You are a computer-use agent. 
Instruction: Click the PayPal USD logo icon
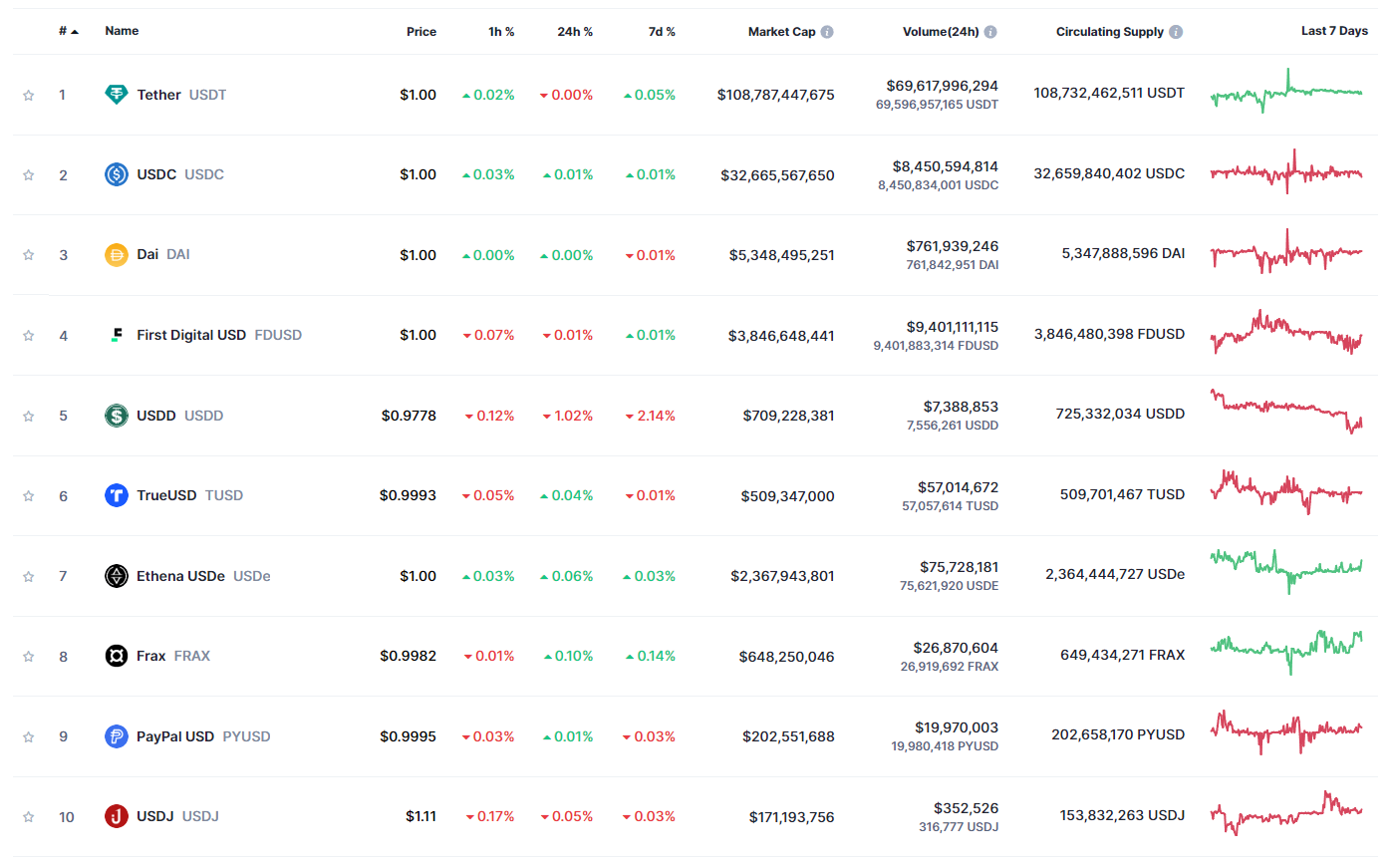coord(117,736)
